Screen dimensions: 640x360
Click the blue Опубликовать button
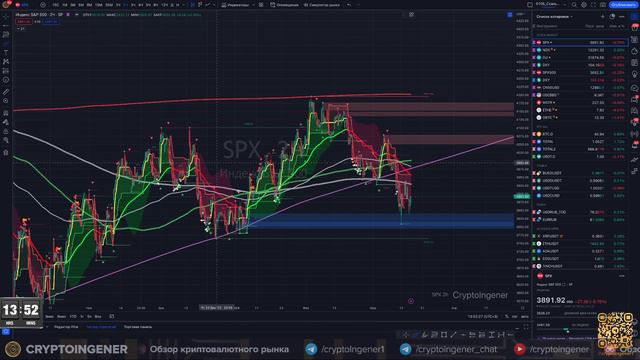(x=623, y=5)
